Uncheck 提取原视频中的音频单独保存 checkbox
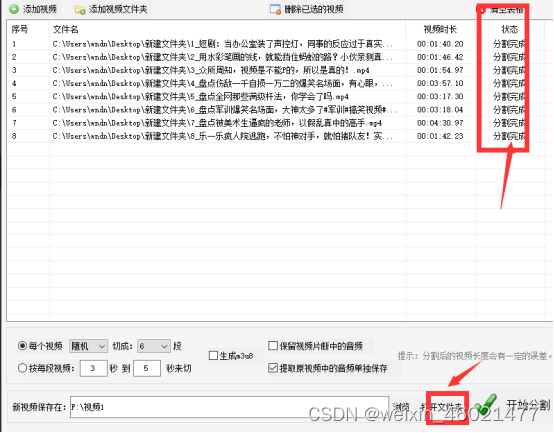Viewport: 554px width, 433px height. pyautogui.click(x=273, y=368)
